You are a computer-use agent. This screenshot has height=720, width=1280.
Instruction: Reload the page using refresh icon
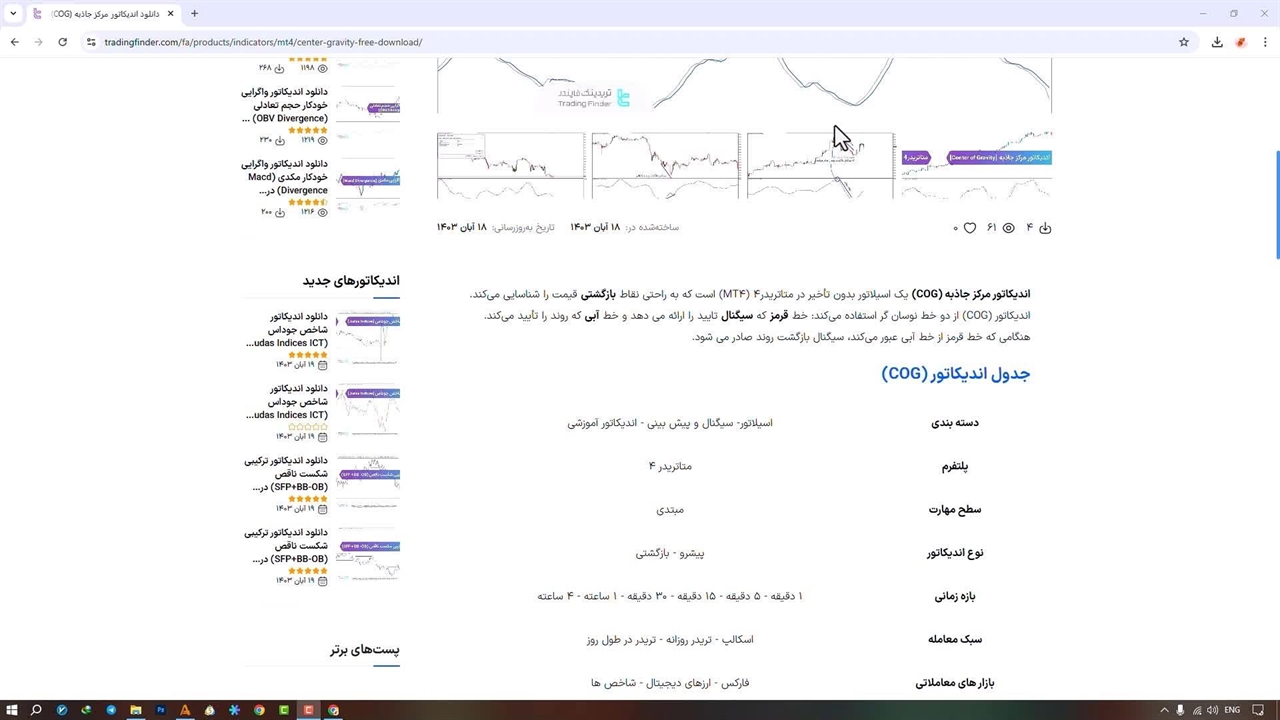point(62,42)
